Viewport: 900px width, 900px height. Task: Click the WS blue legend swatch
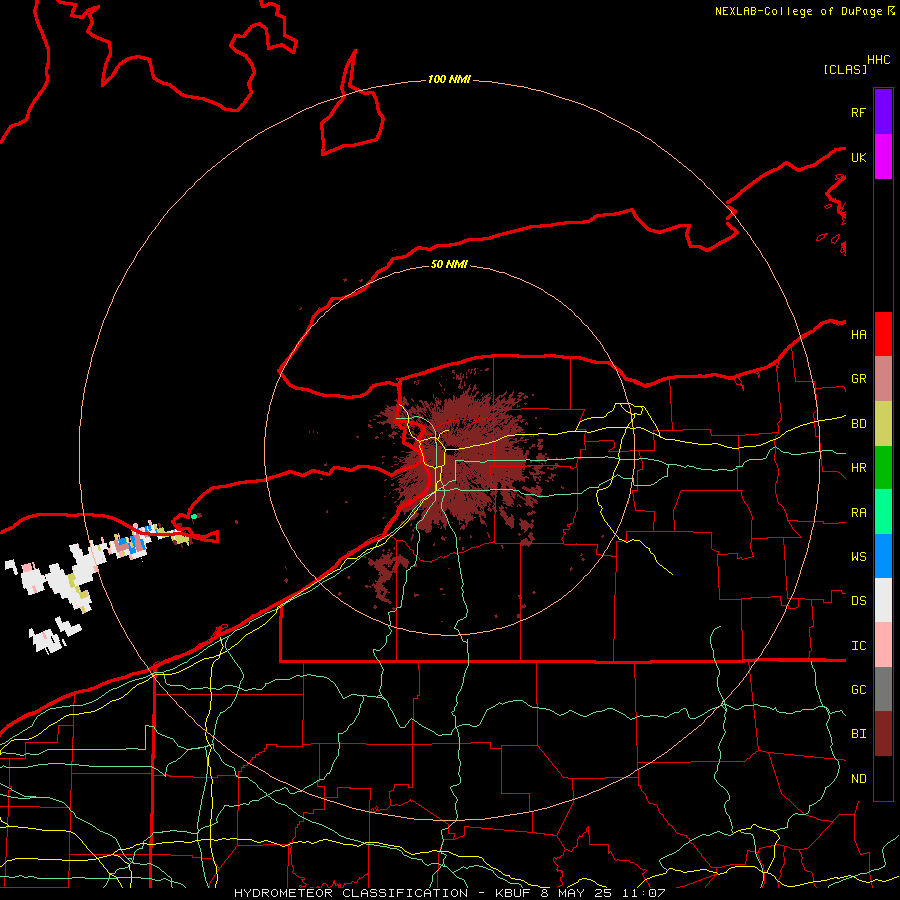(x=883, y=556)
